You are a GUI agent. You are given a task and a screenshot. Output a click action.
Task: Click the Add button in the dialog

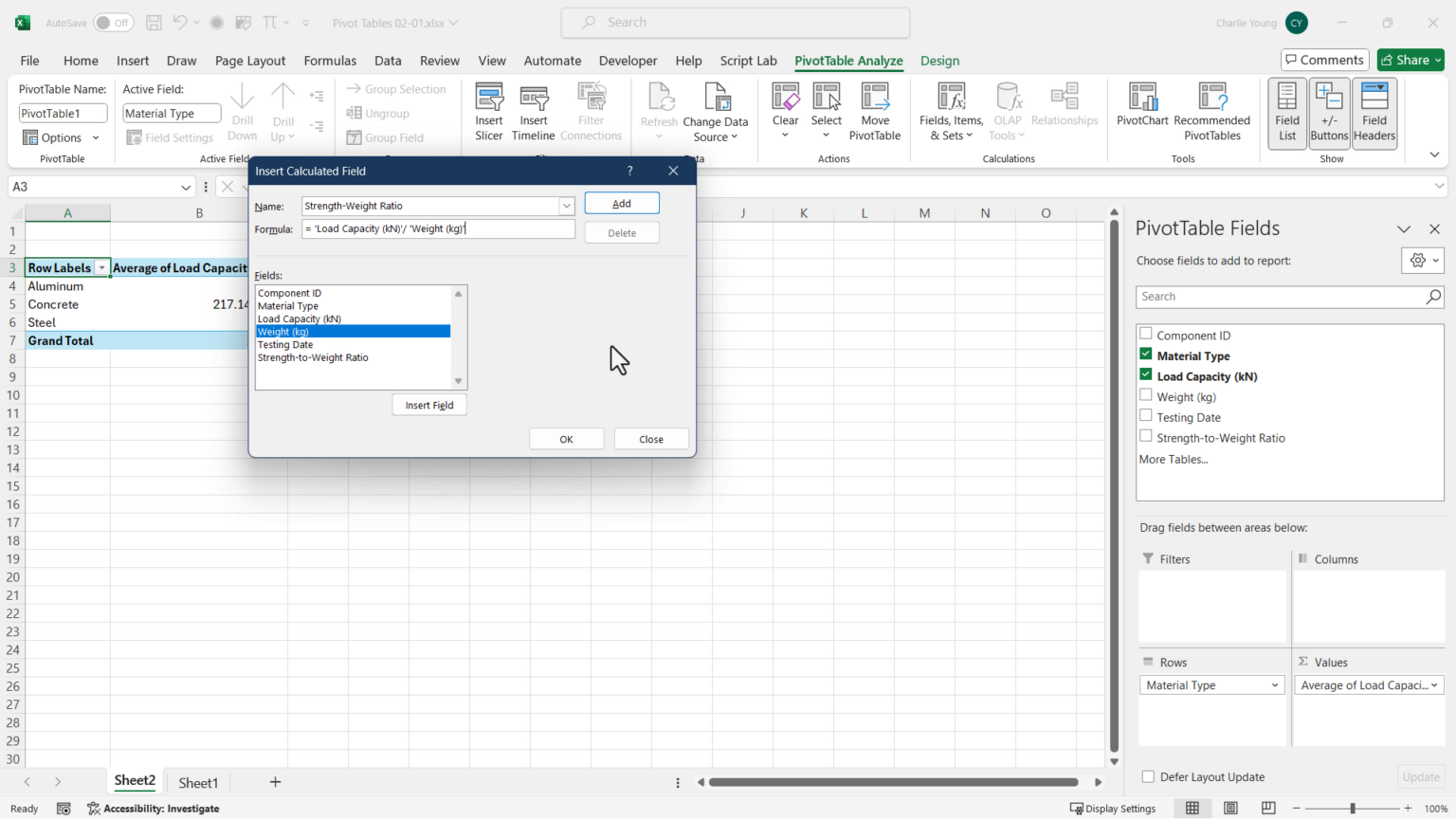click(622, 203)
